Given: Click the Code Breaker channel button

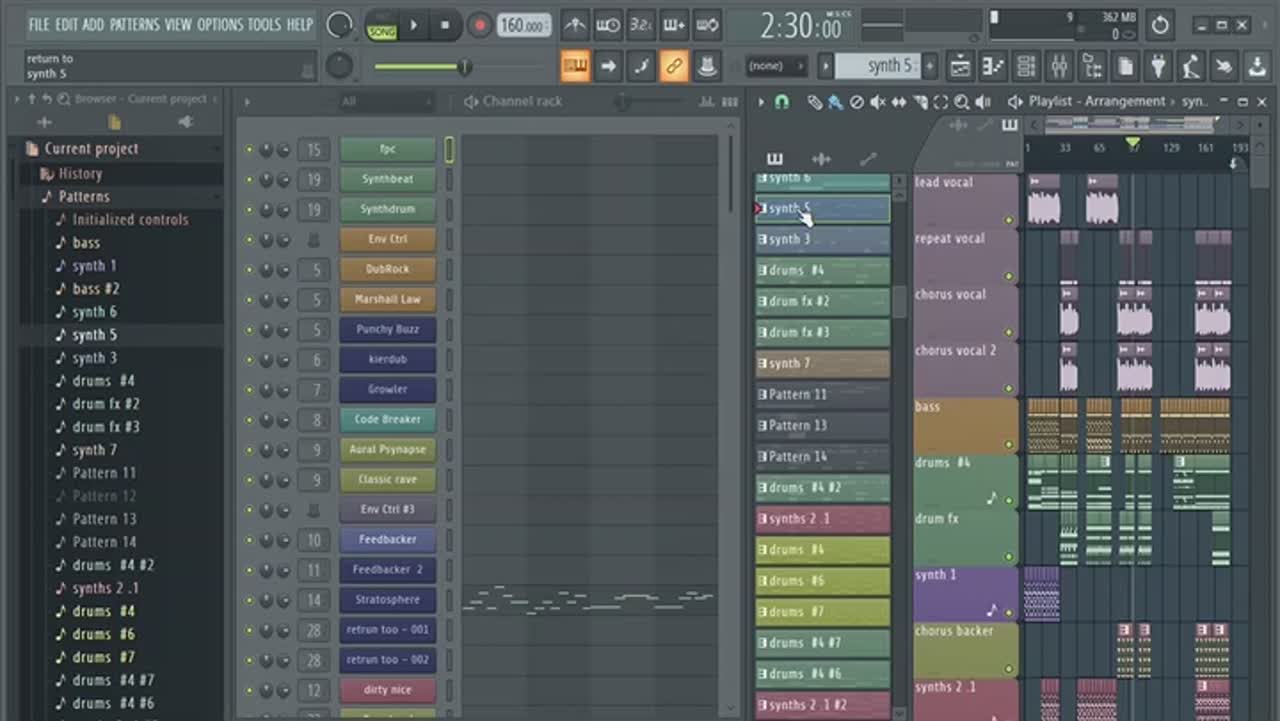Looking at the screenshot, I should tap(387, 420).
